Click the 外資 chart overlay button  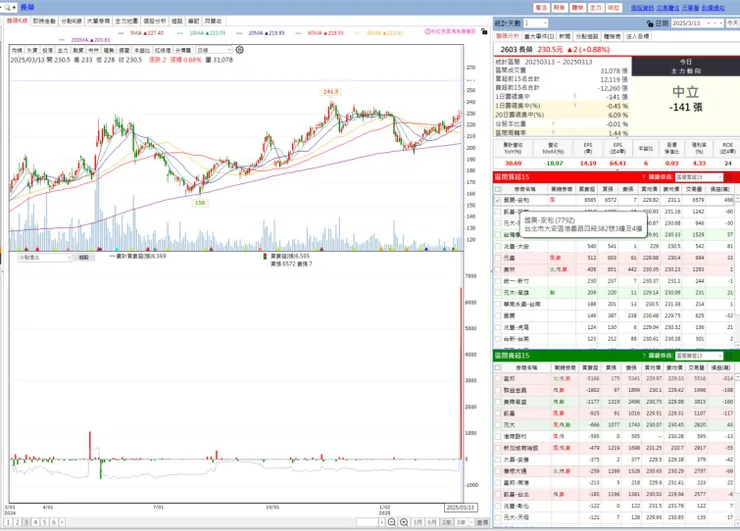(x=32, y=50)
